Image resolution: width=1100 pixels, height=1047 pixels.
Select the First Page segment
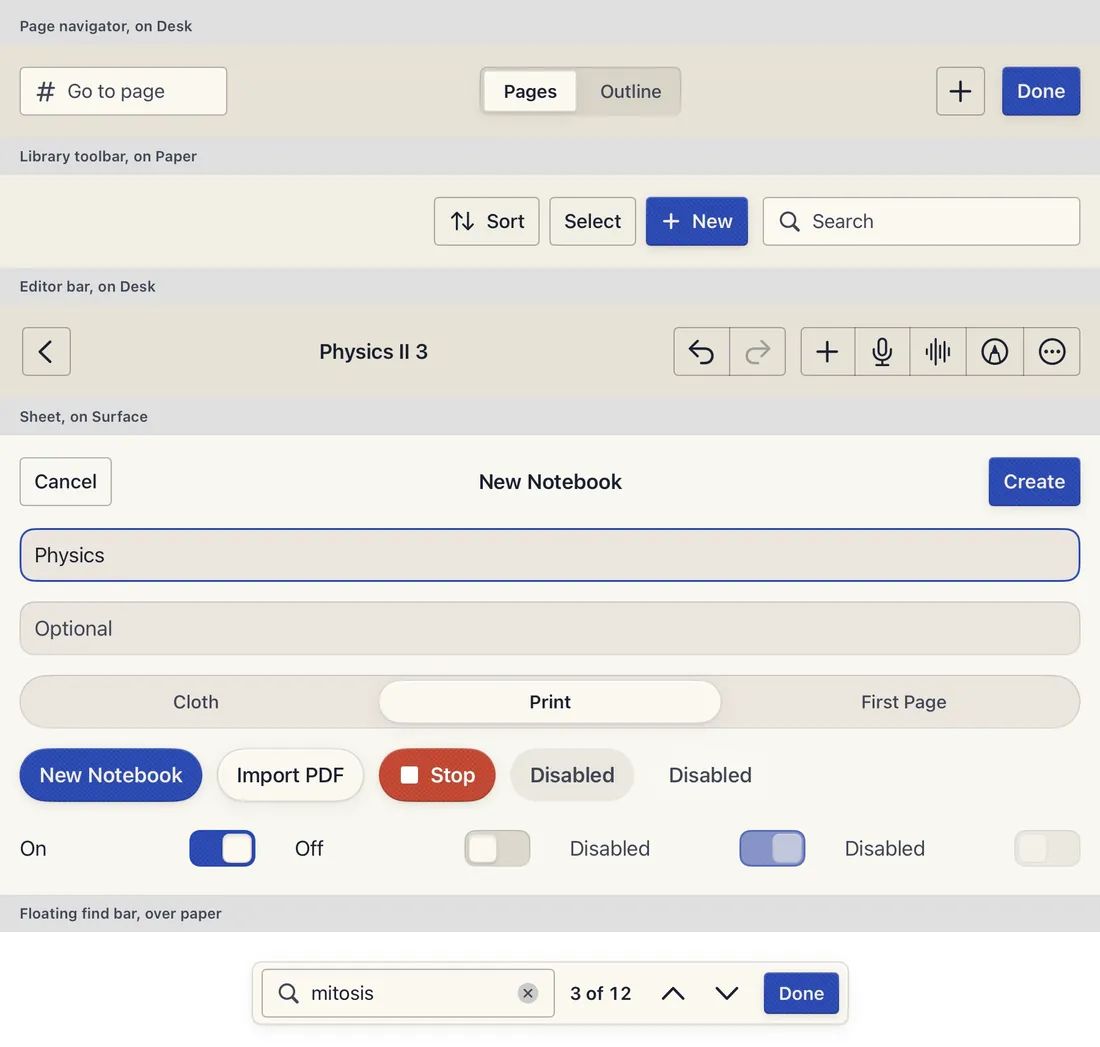coord(904,702)
